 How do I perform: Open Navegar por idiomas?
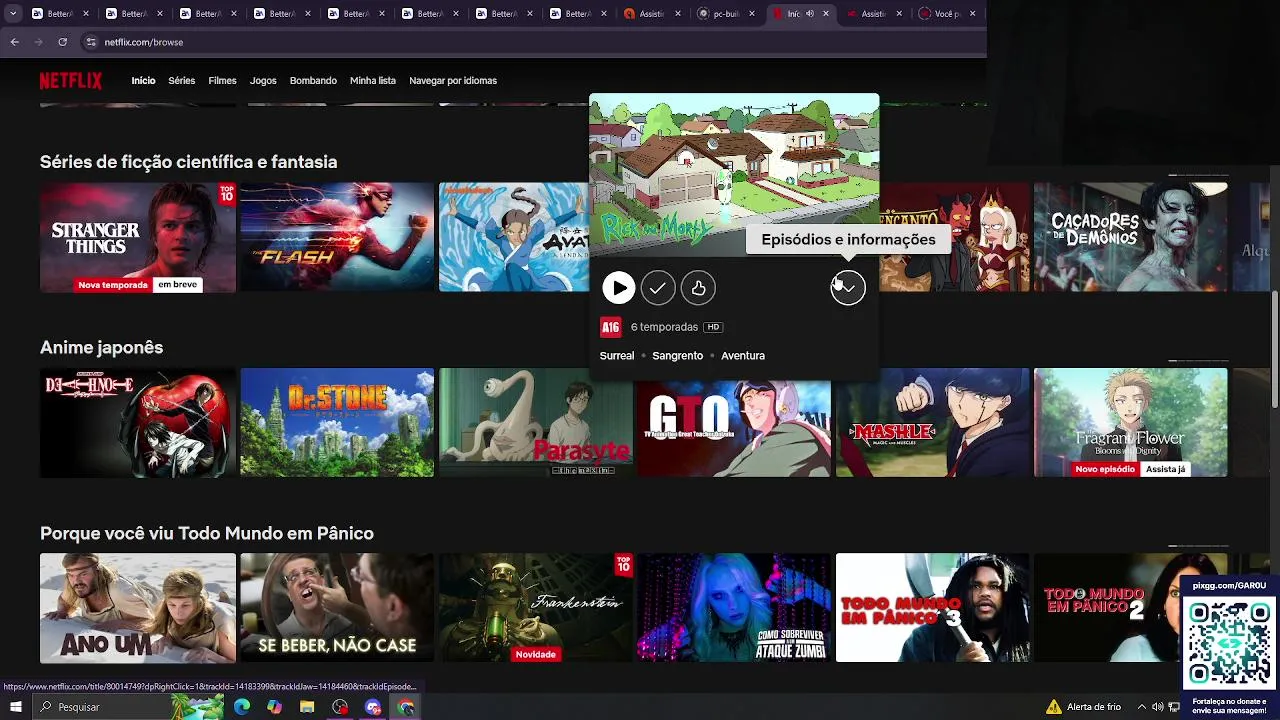[453, 81]
